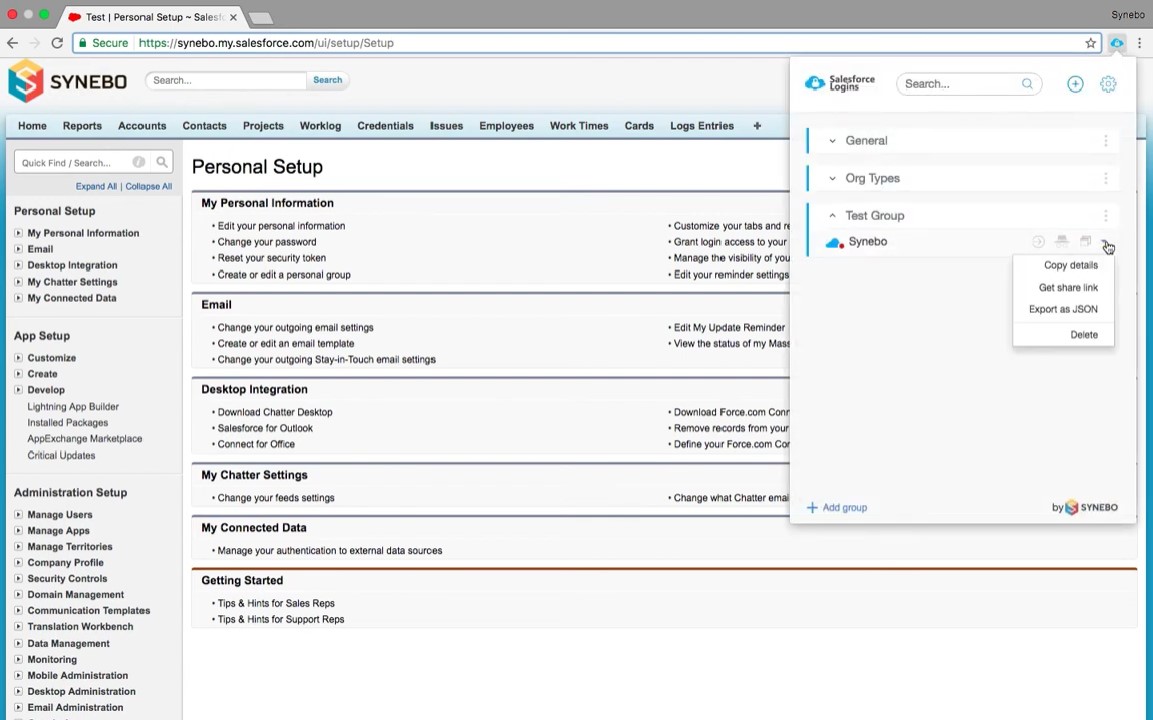The image size is (1153, 720).
Task: Expand Security Controls tree node arrow
Action: coord(18,578)
